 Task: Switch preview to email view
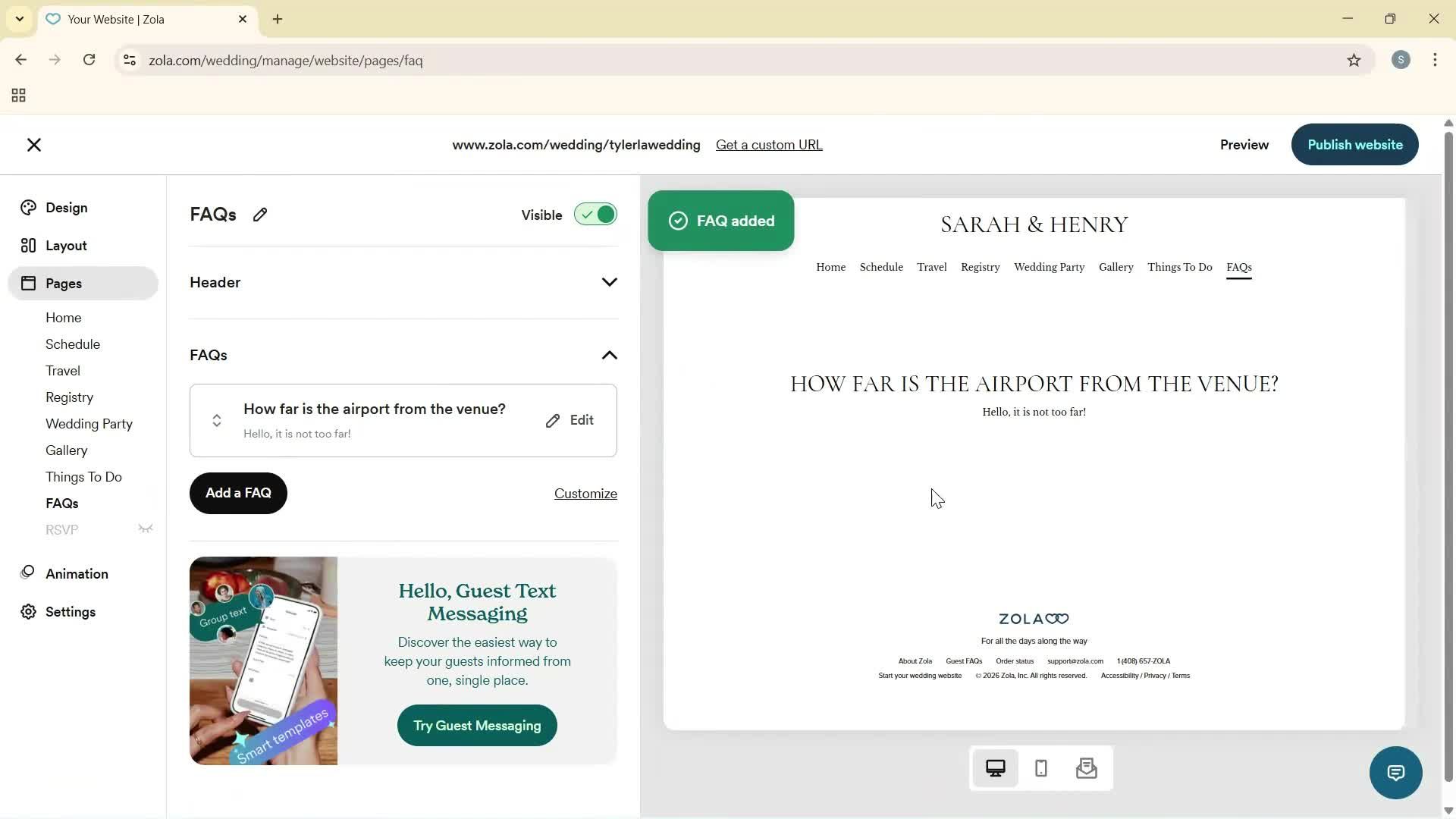(1087, 768)
